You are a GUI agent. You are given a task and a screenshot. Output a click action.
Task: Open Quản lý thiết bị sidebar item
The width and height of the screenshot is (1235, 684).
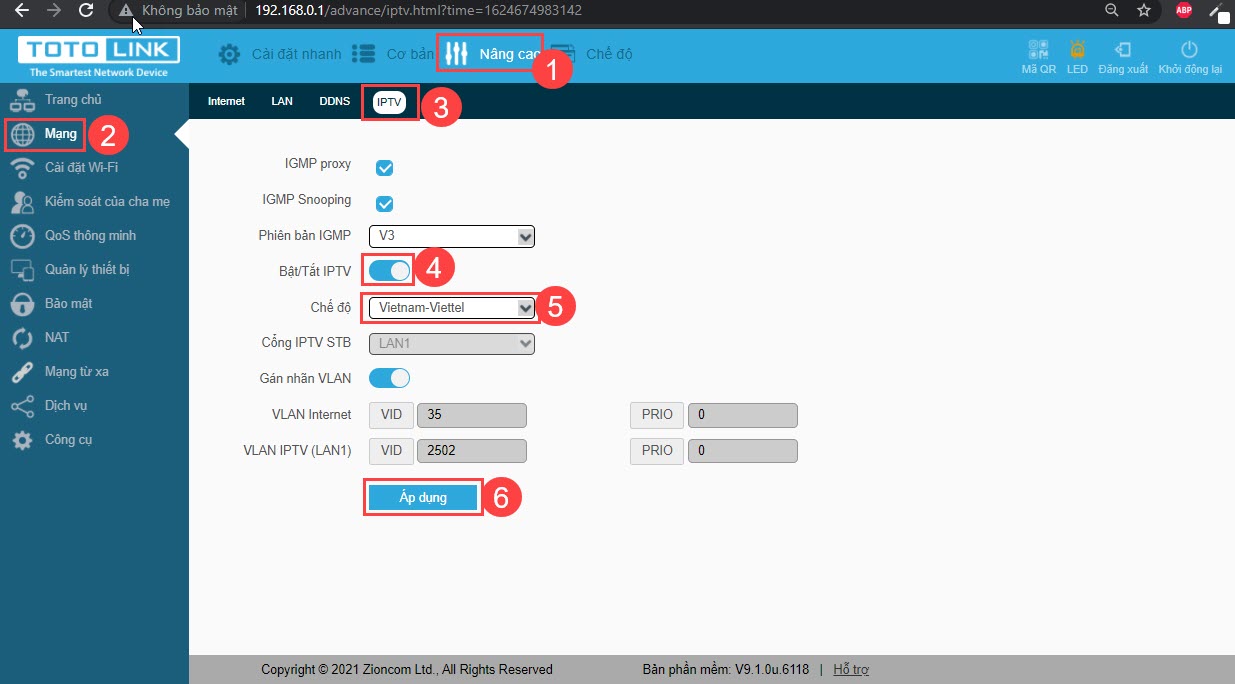pyautogui.click(x=87, y=270)
